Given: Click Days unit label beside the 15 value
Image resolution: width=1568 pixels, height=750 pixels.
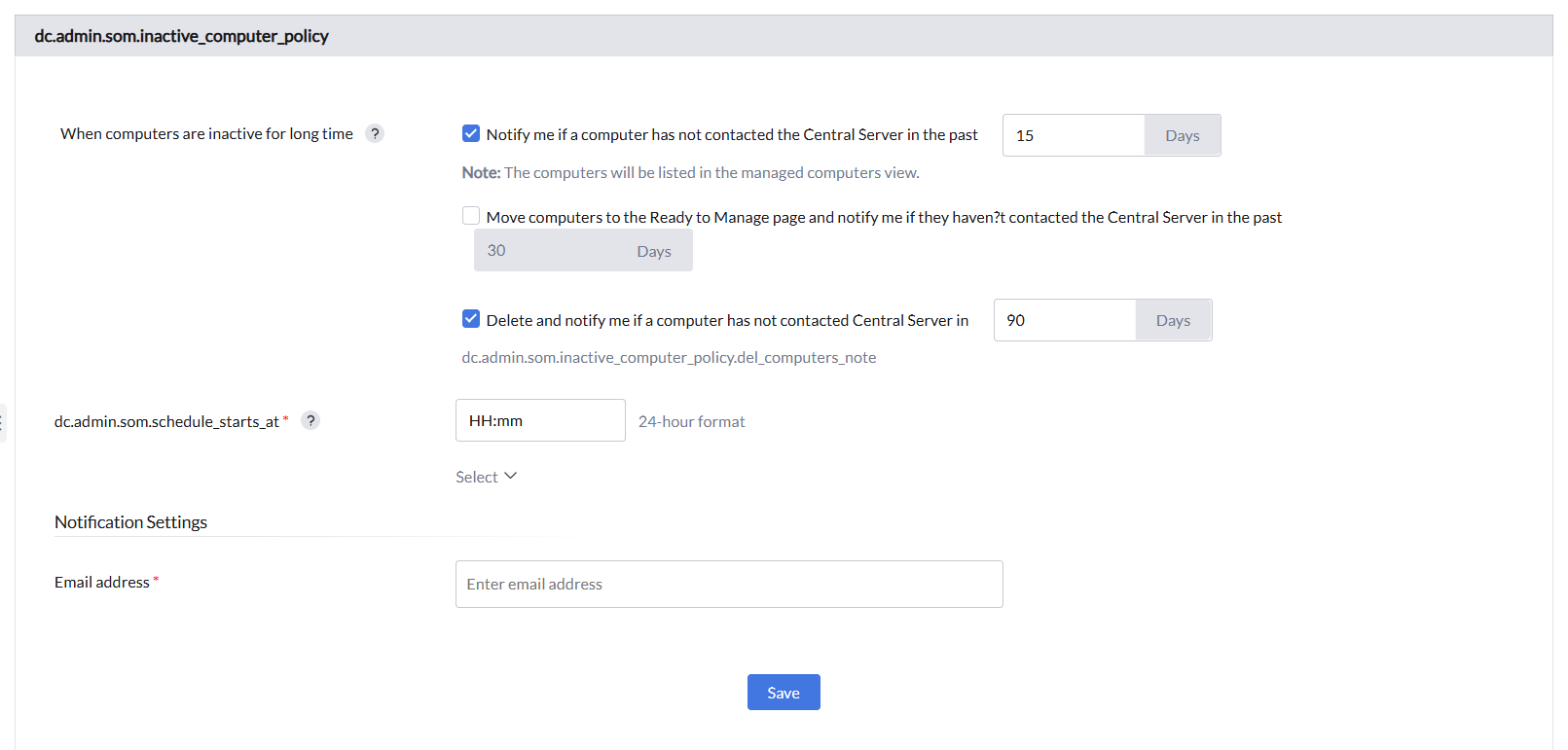Looking at the screenshot, I should pyautogui.click(x=1182, y=136).
